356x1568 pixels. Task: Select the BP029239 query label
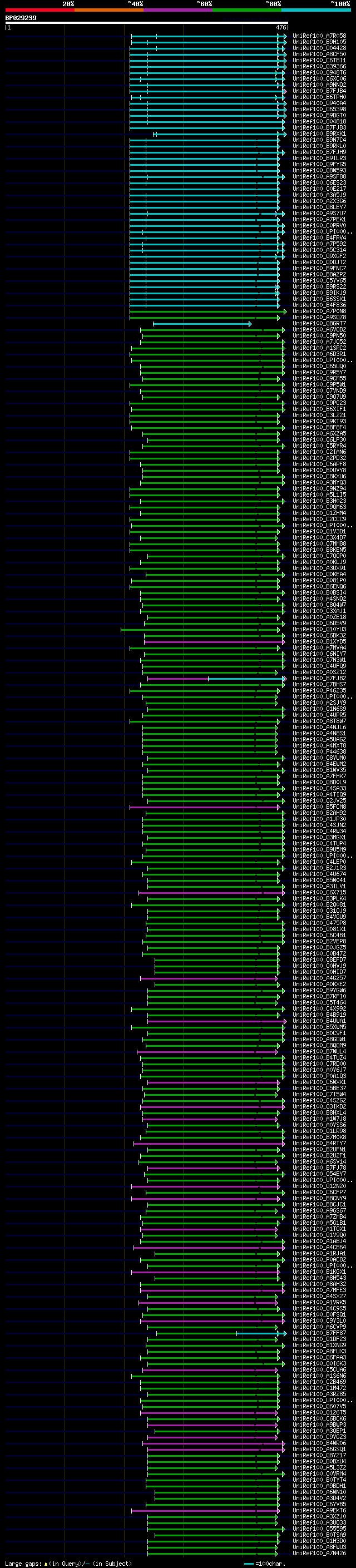(21, 18)
